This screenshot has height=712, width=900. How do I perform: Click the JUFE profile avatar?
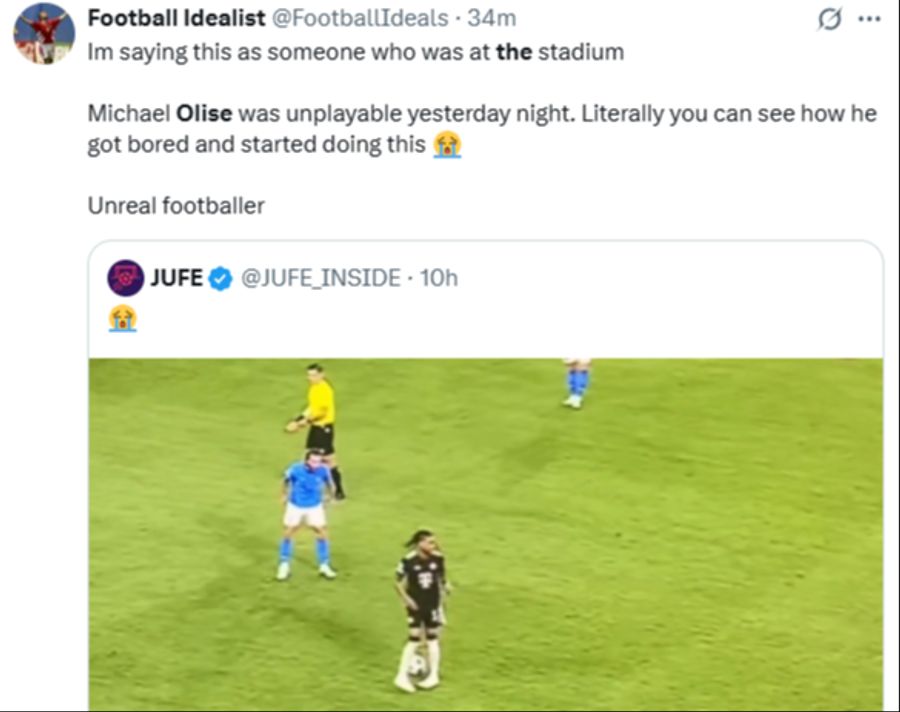pyautogui.click(x=125, y=278)
